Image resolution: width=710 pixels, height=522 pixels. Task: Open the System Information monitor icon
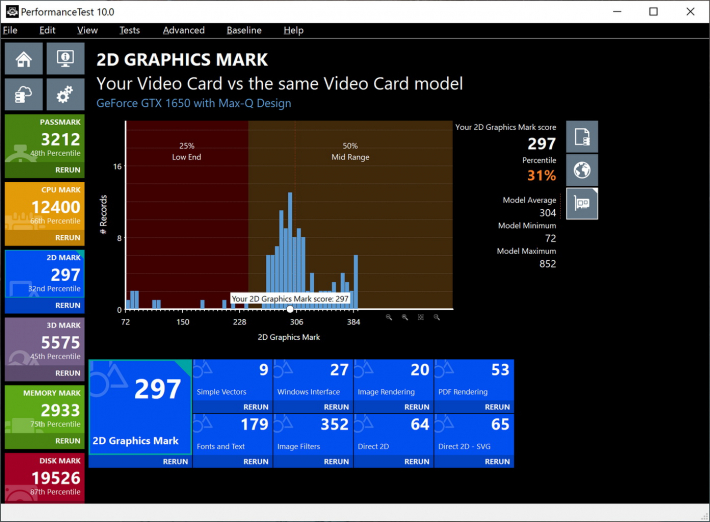click(65, 59)
